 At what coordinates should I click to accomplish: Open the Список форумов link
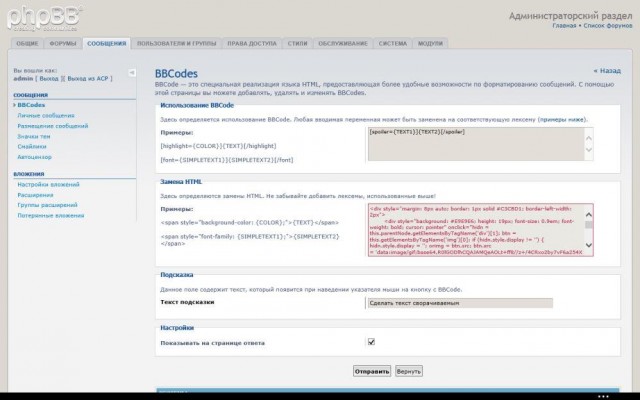tap(606, 25)
